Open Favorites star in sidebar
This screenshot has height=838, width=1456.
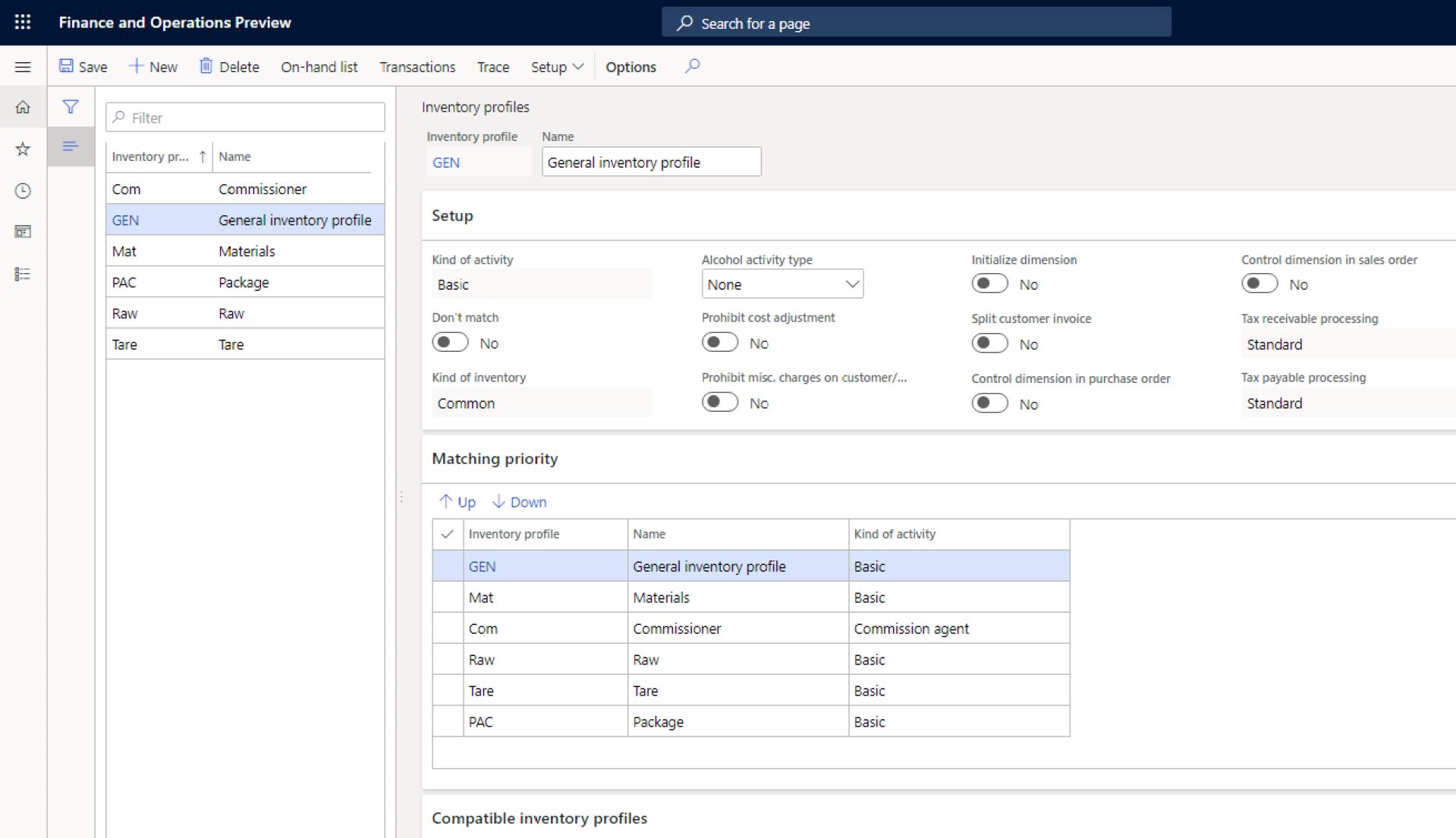tap(23, 149)
